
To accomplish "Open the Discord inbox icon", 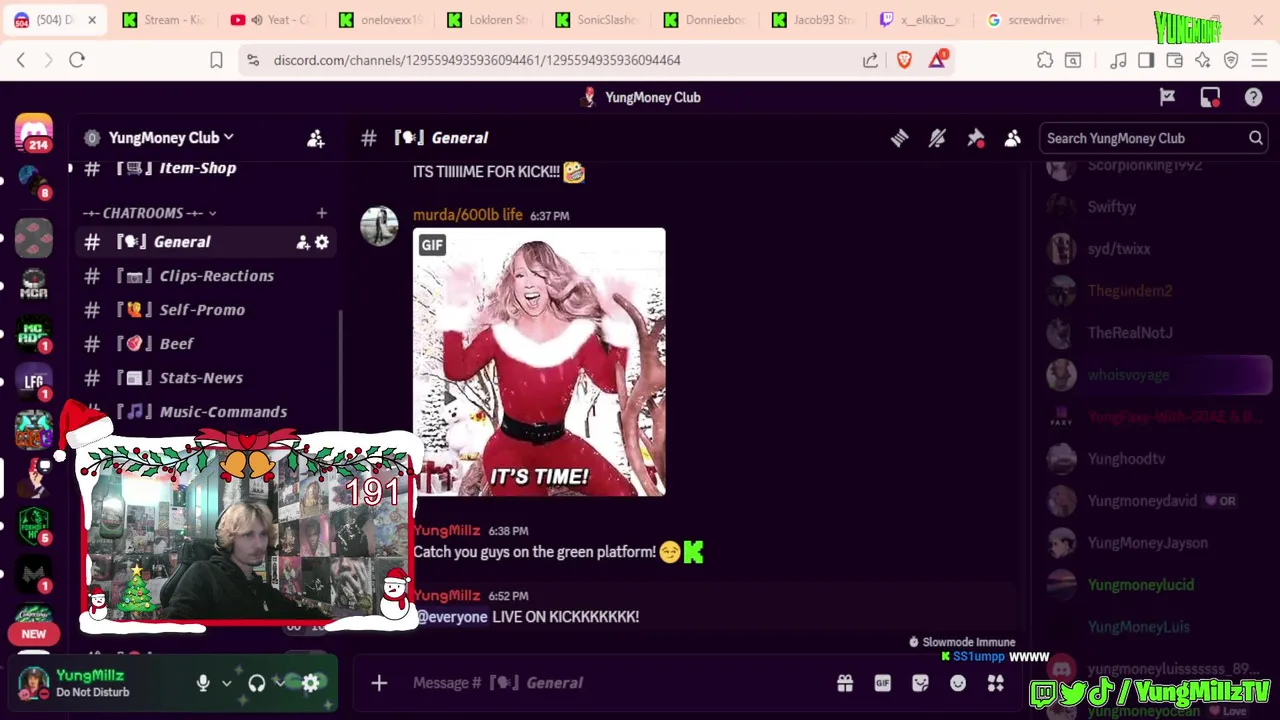I will coord(1210,97).
